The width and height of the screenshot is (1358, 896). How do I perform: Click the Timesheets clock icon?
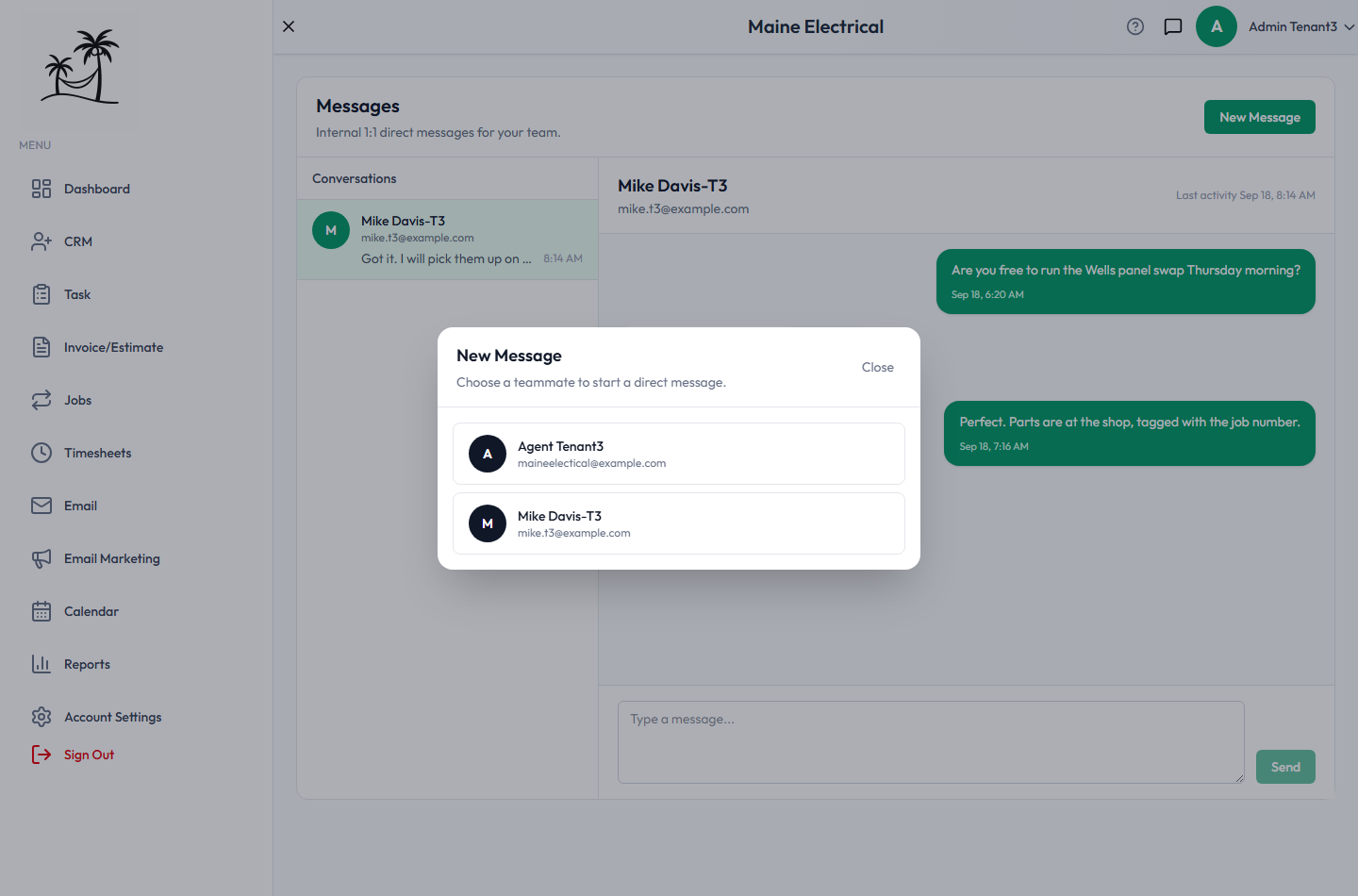click(41, 453)
